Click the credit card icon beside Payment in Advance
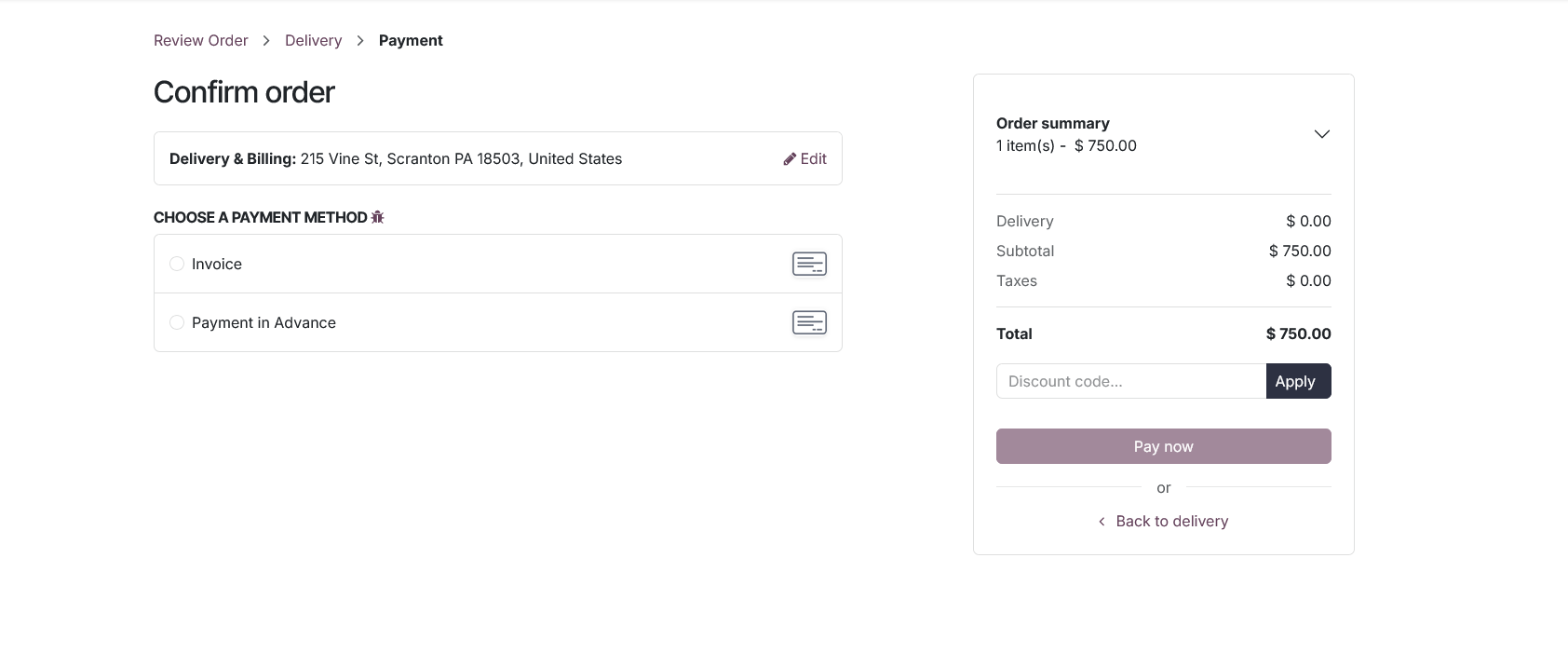 [809, 322]
